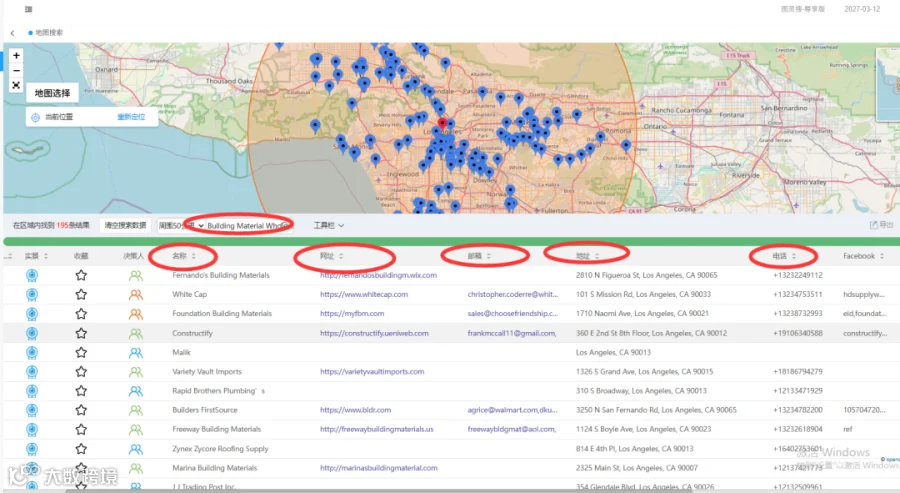Open street view for Constructify row
The image size is (900, 493).
click(x=32, y=333)
